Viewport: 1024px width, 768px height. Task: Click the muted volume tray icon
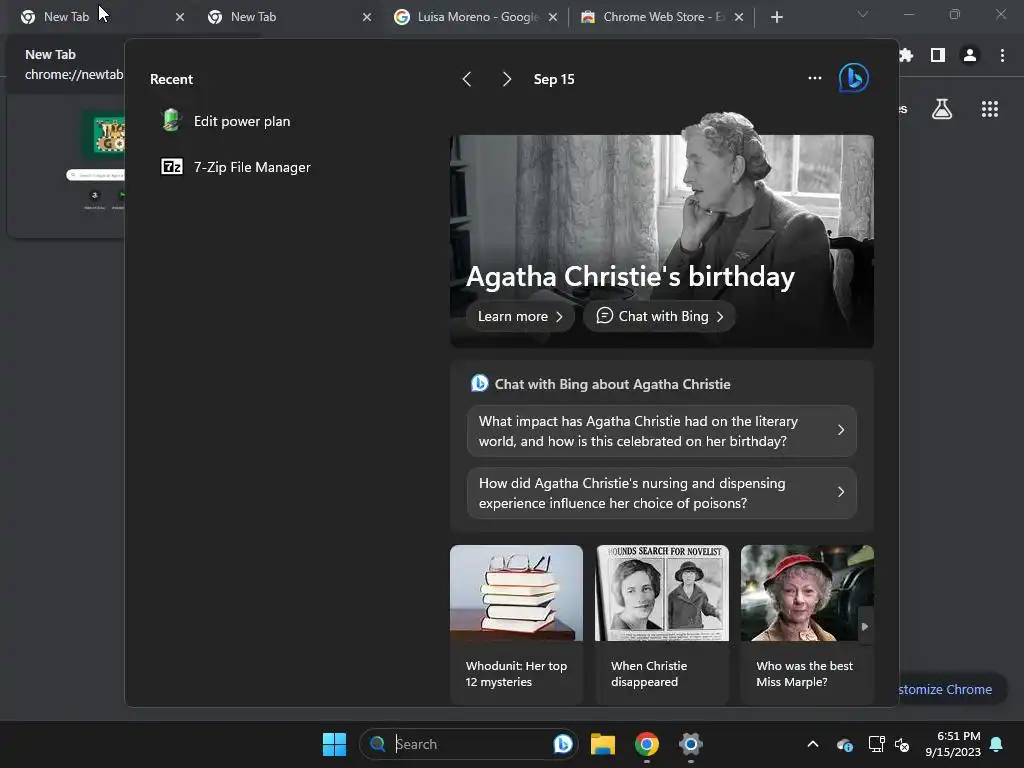coord(902,744)
